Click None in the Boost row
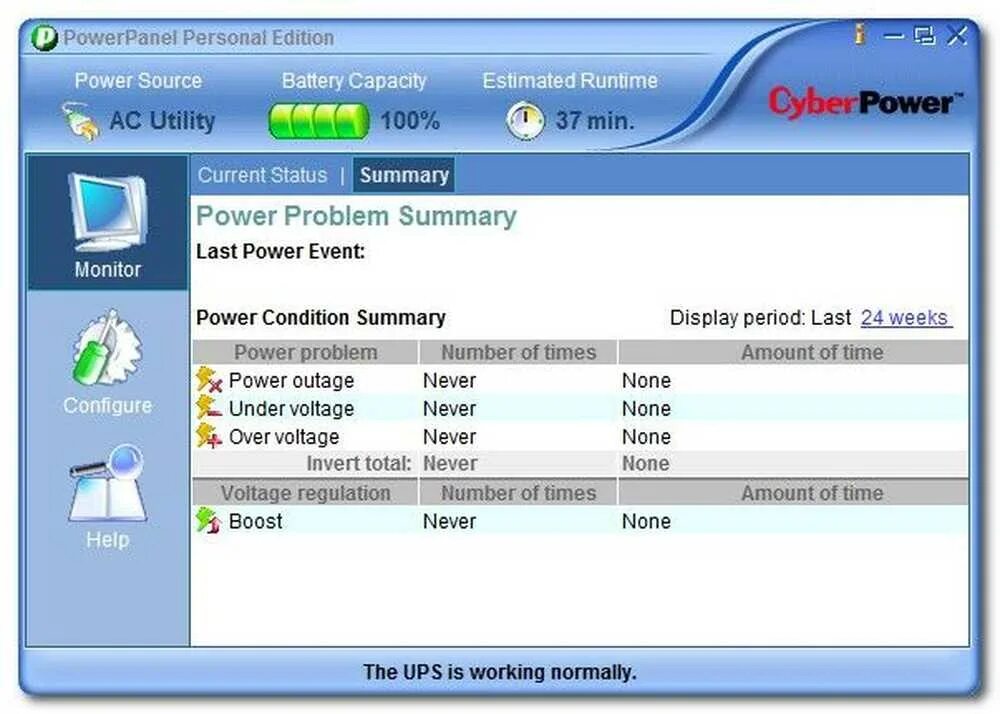 [x=646, y=521]
